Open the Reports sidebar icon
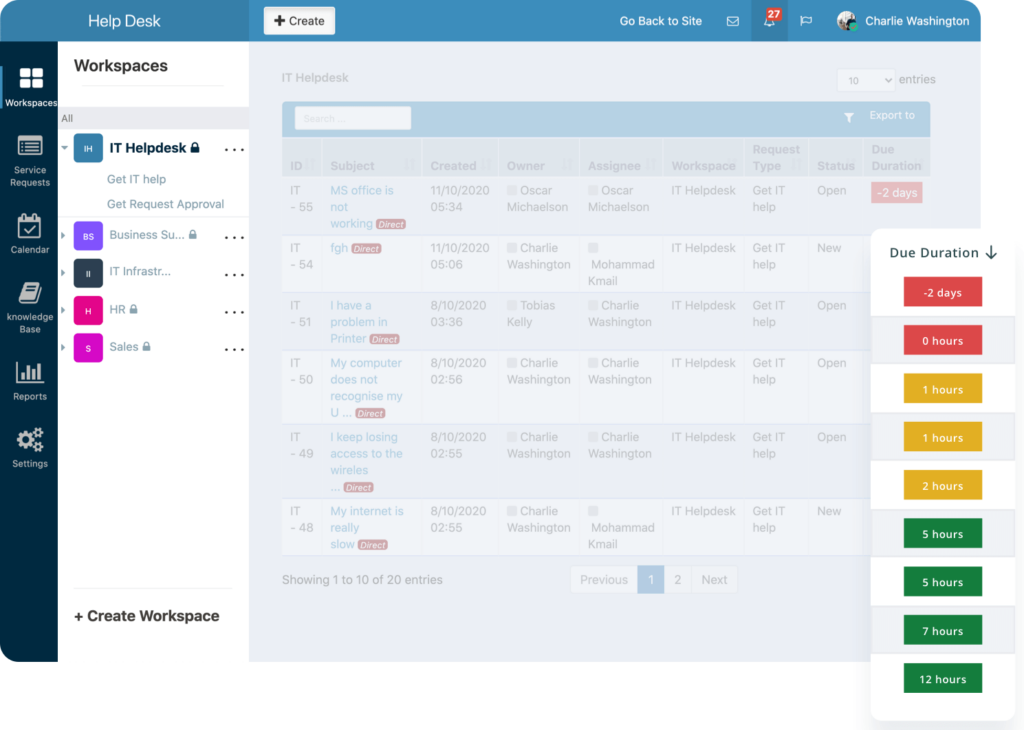1024x730 pixels. (x=29, y=372)
